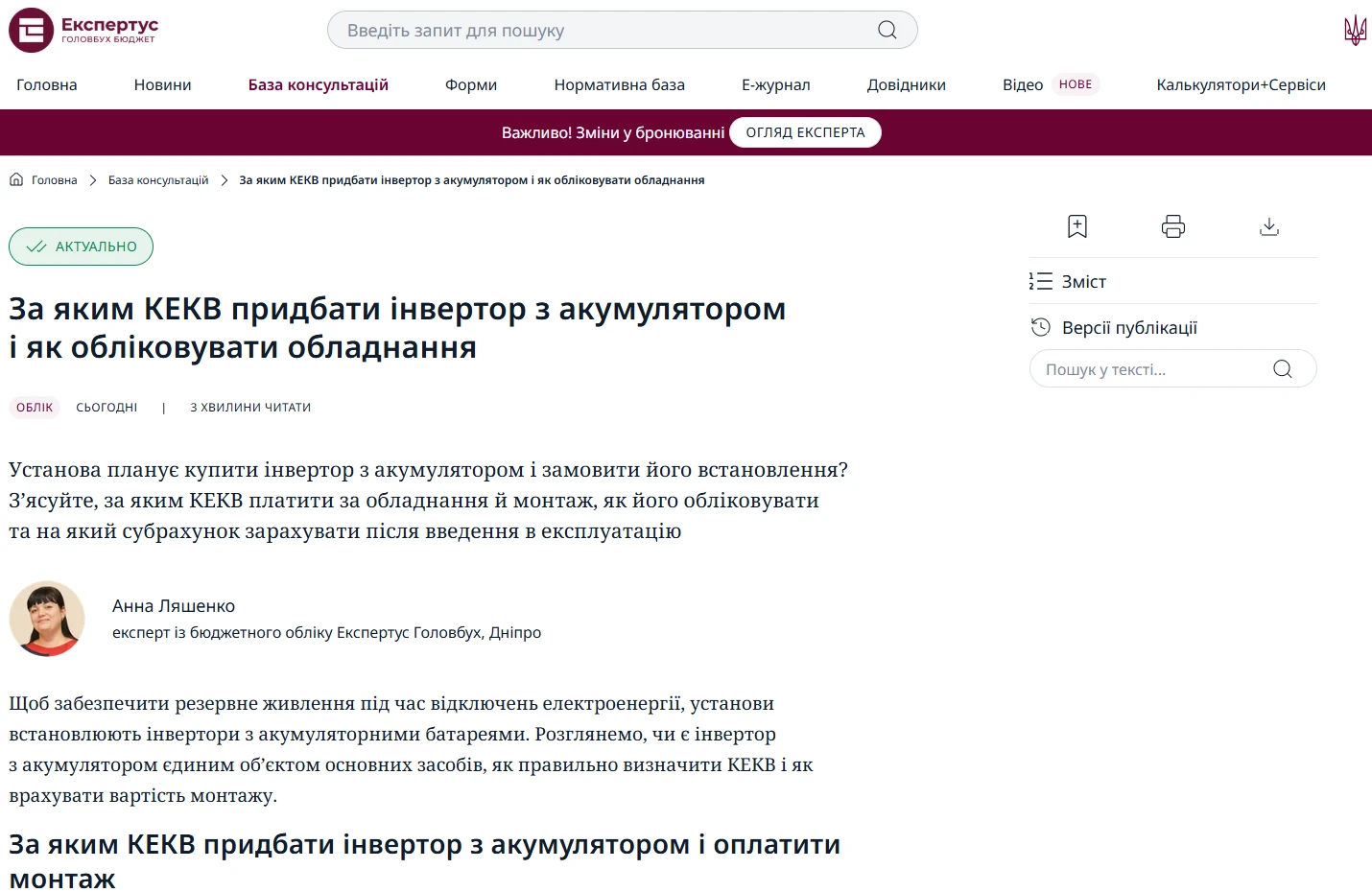
Task: Click the magnifier in the text search field
Action: pyautogui.click(x=1283, y=369)
